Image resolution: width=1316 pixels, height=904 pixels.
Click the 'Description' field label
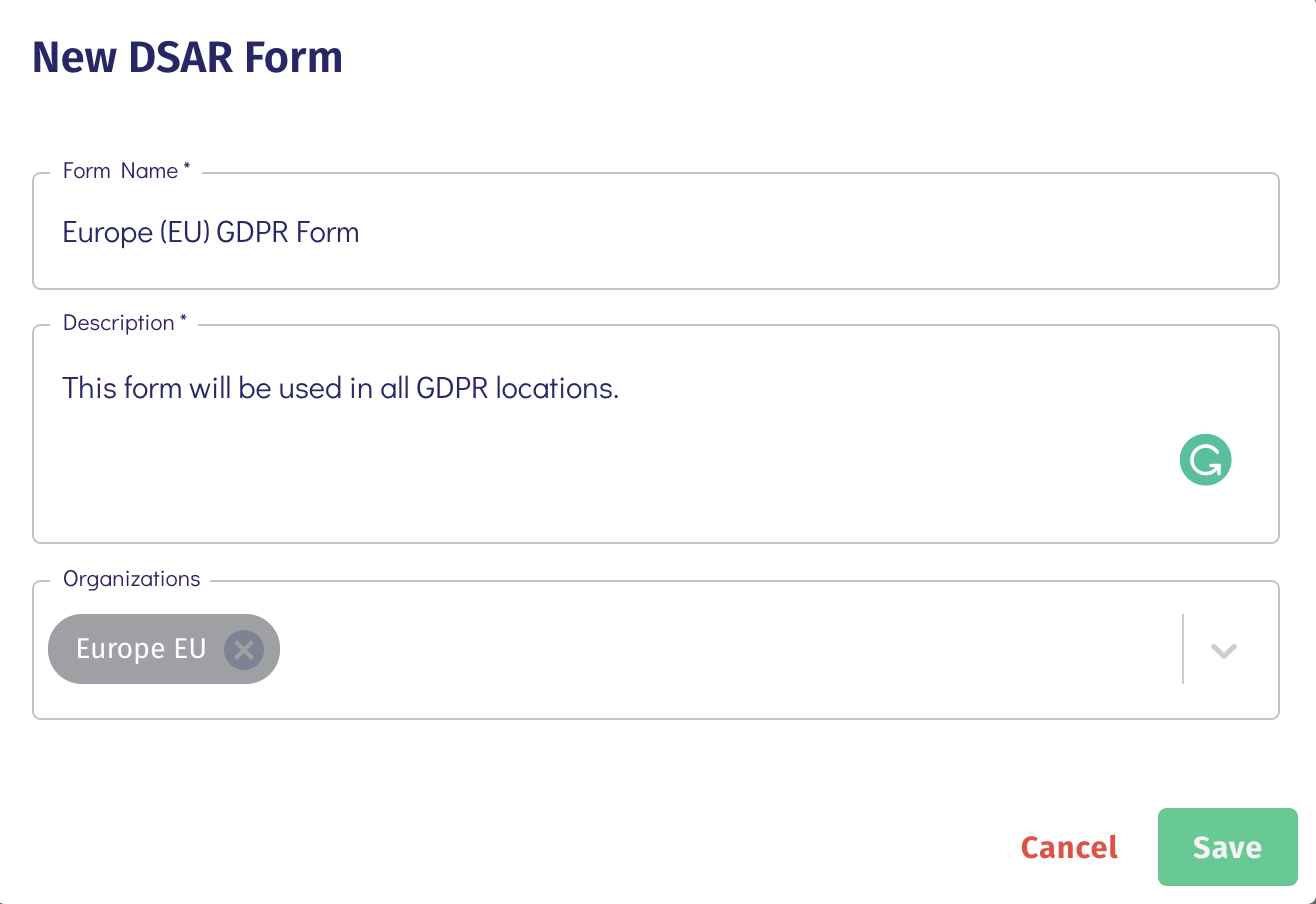[x=118, y=323]
